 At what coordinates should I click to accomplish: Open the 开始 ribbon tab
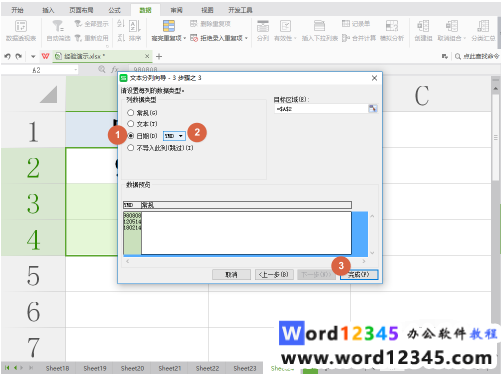[17, 10]
